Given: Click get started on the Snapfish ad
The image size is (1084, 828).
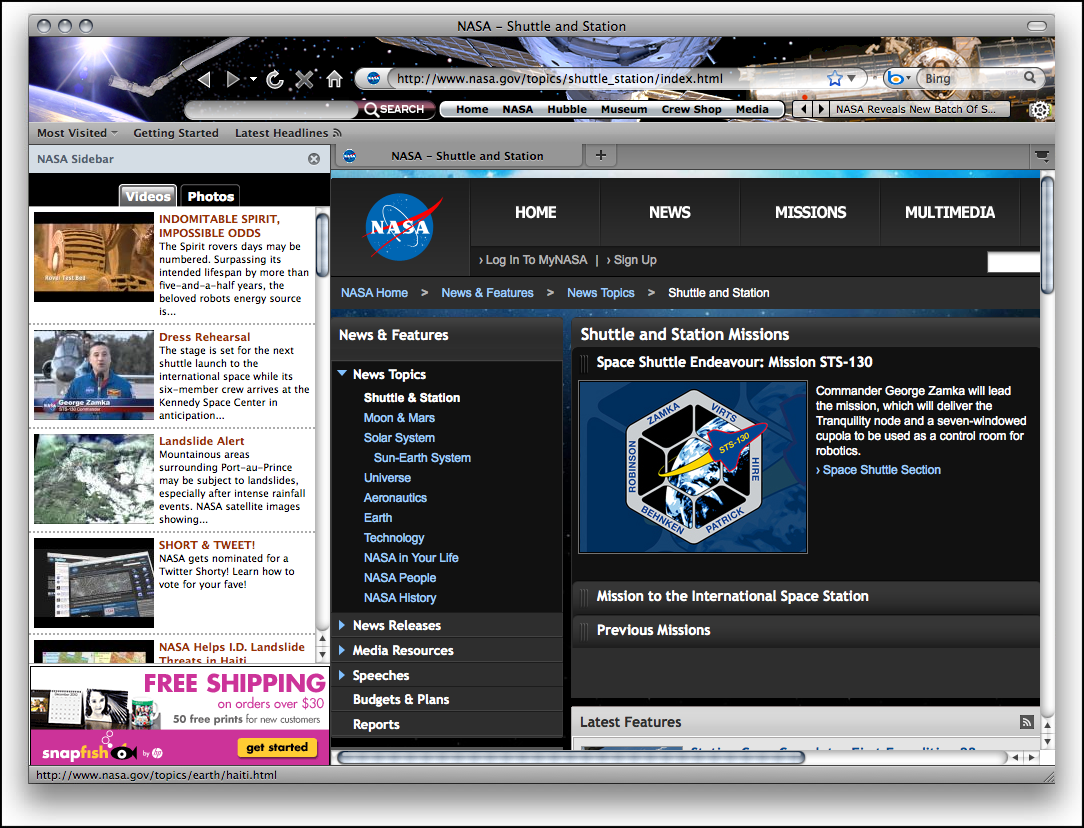Looking at the screenshot, I should (277, 747).
